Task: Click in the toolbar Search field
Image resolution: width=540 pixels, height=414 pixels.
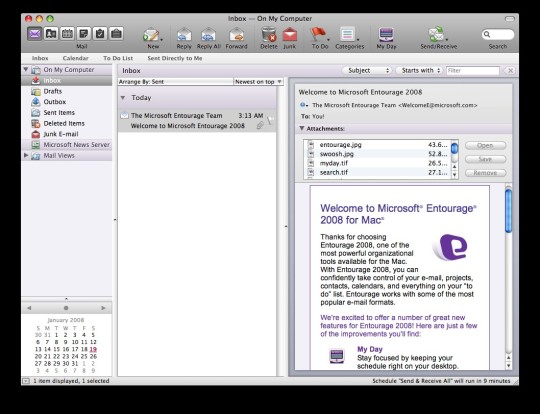Action: tap(498, 34)
